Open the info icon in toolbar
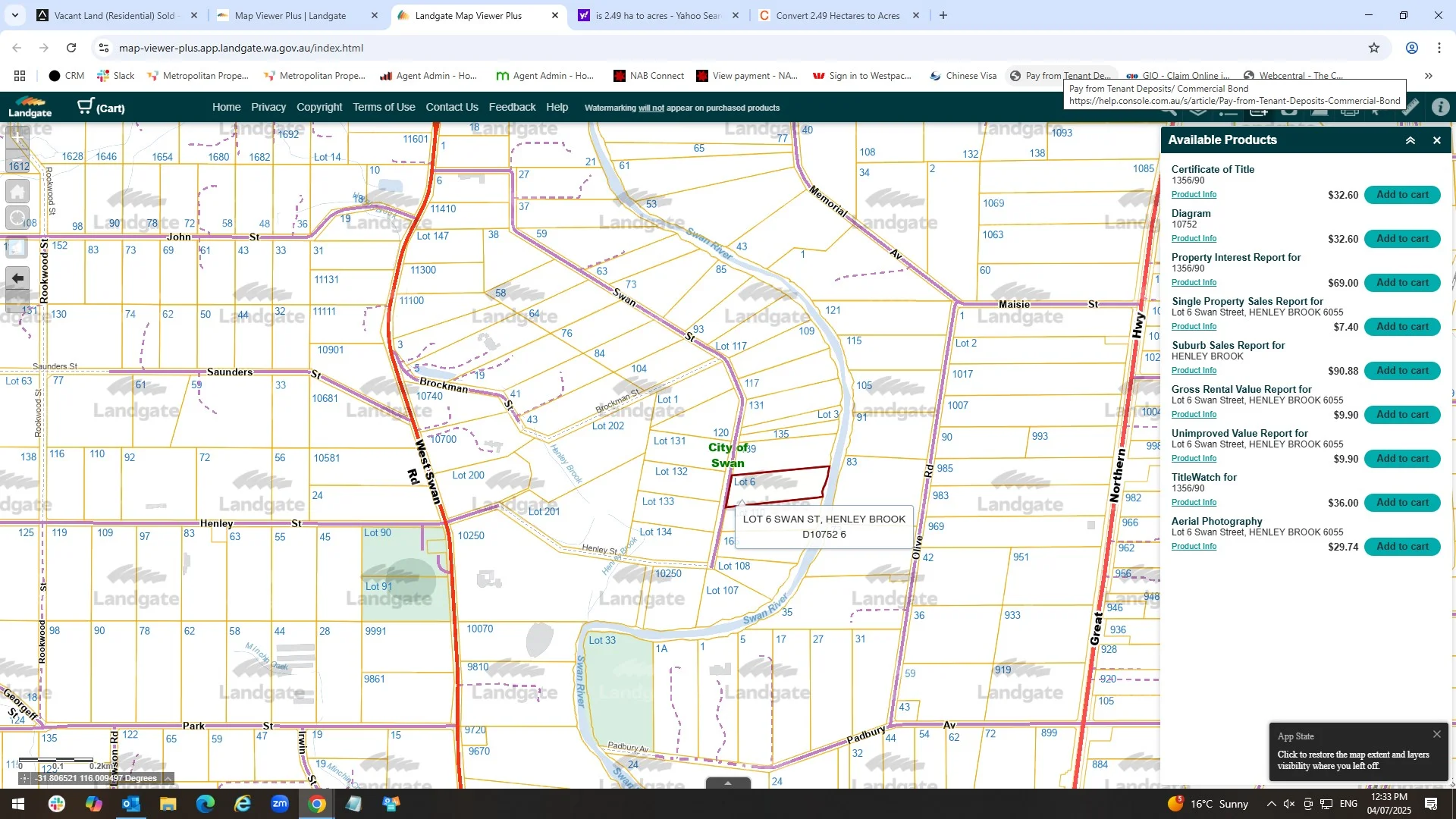Screen dimensions: 1456x819 click(1440, 108)
